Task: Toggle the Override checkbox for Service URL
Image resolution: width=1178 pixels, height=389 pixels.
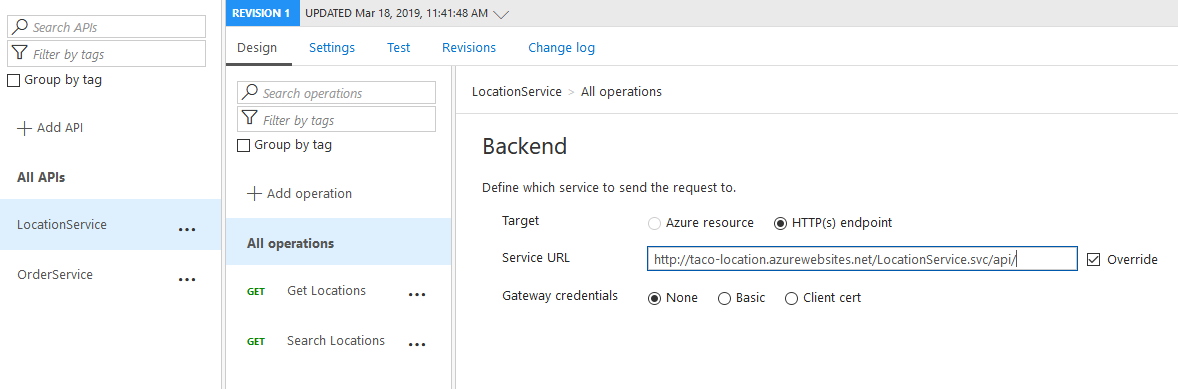Action: (x=1093, y=259)
